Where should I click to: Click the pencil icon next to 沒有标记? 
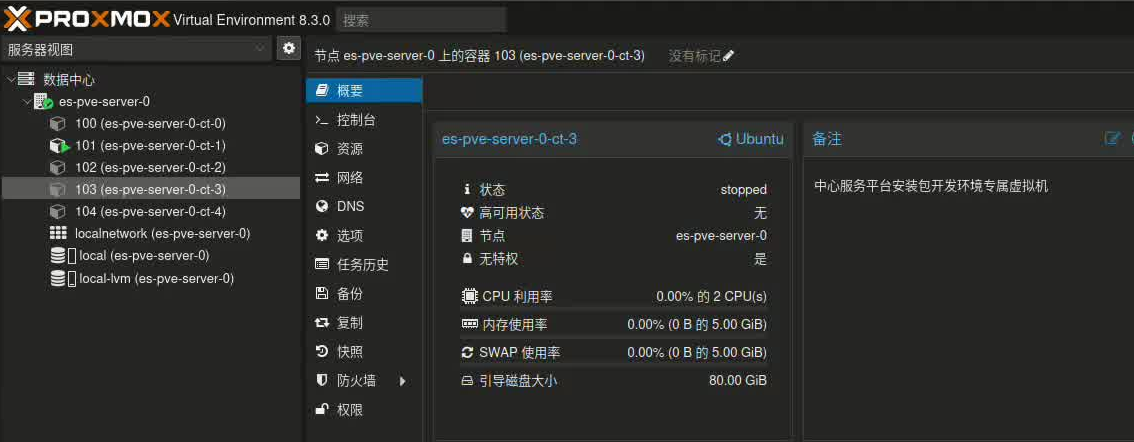728,56
